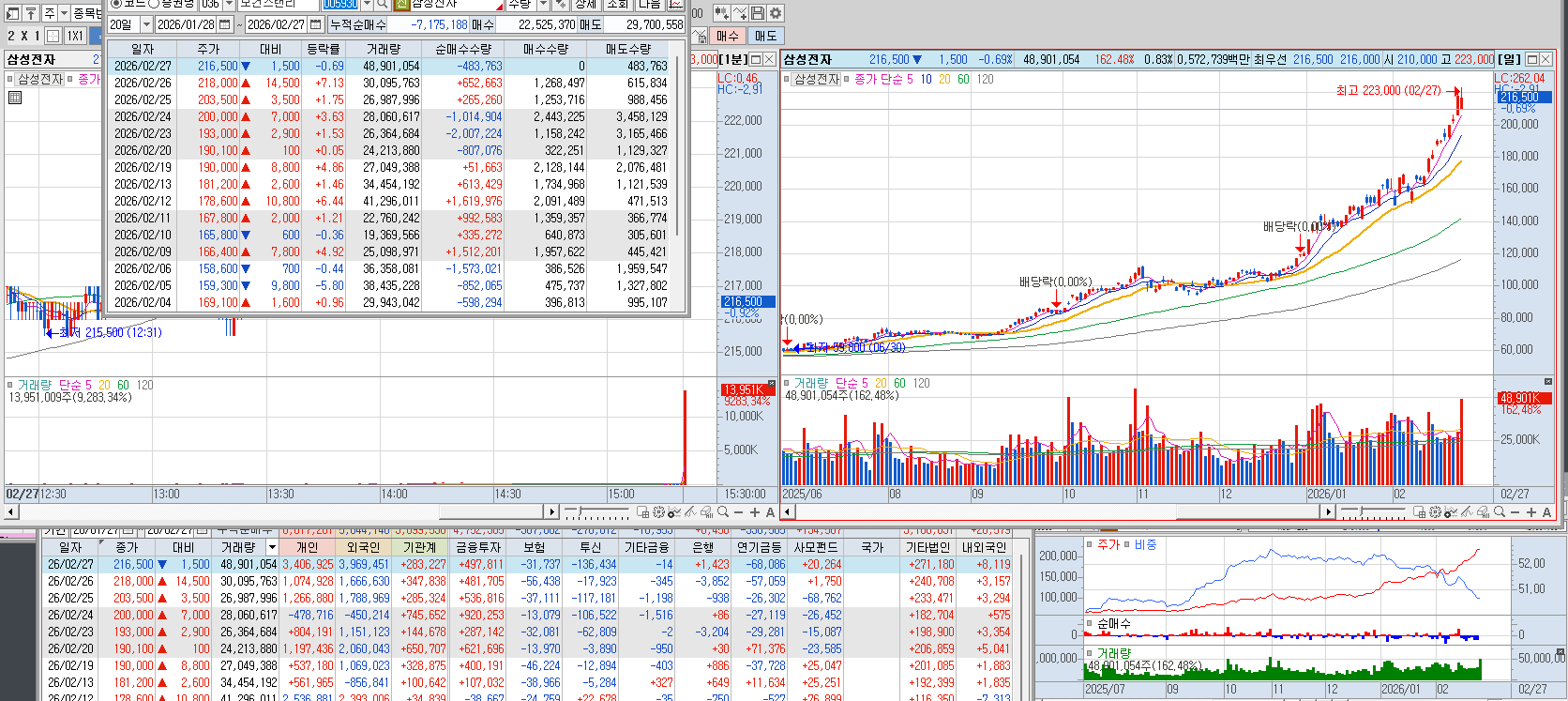Click the gear icon below the 1-minute chart
1568x701 pixels.
(658, 512)
